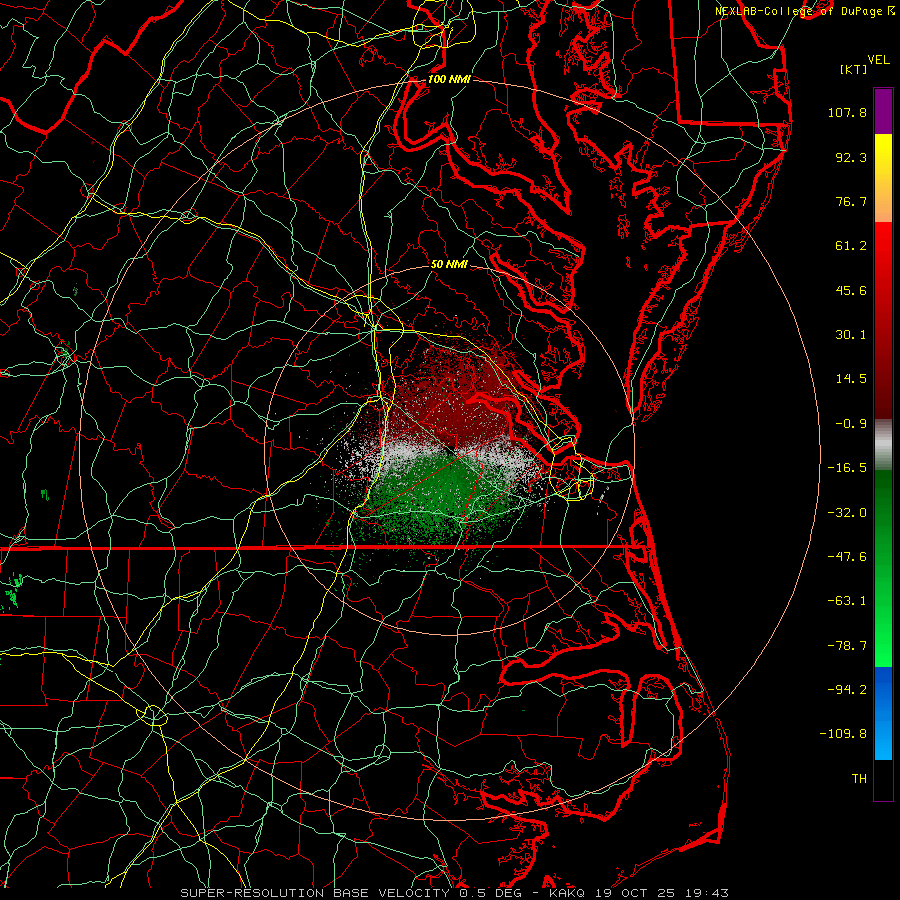Click the -32.0 scale value

[x=847, y=513]
